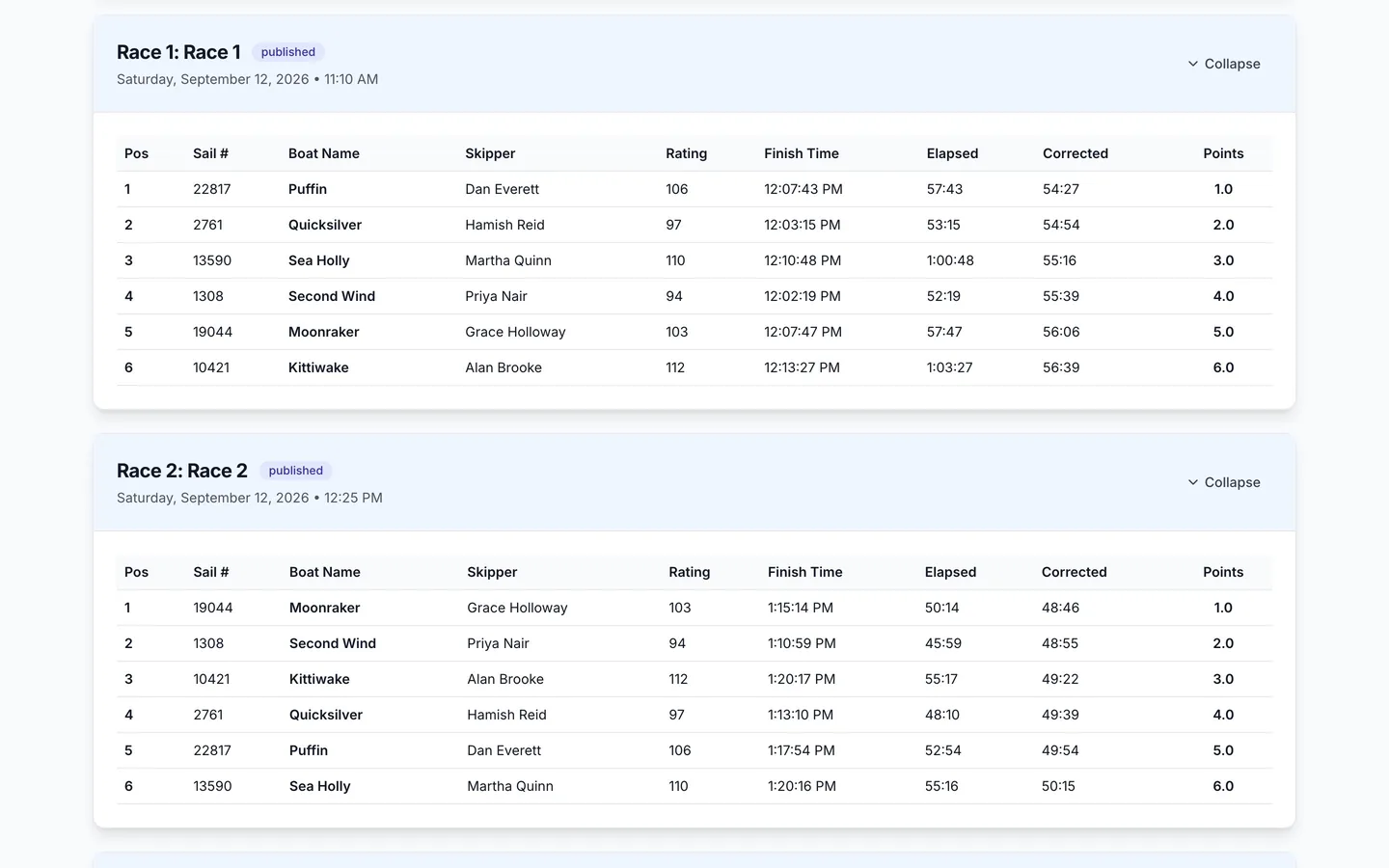Select the Race 1 date 11:10 AM text
Viewport: 1389px width, 868px height.
351,79
